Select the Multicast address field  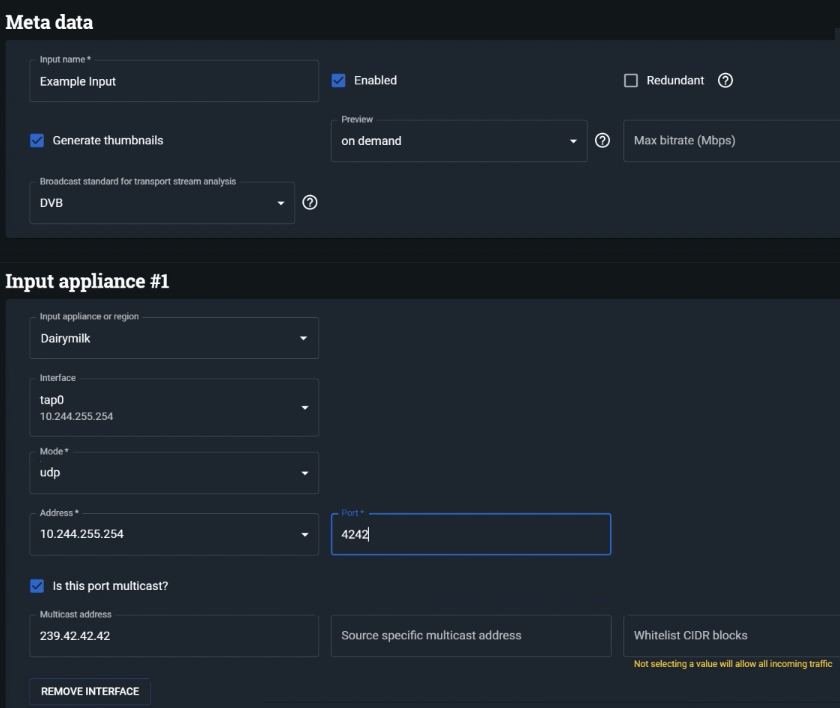click(x=174, y=636)
